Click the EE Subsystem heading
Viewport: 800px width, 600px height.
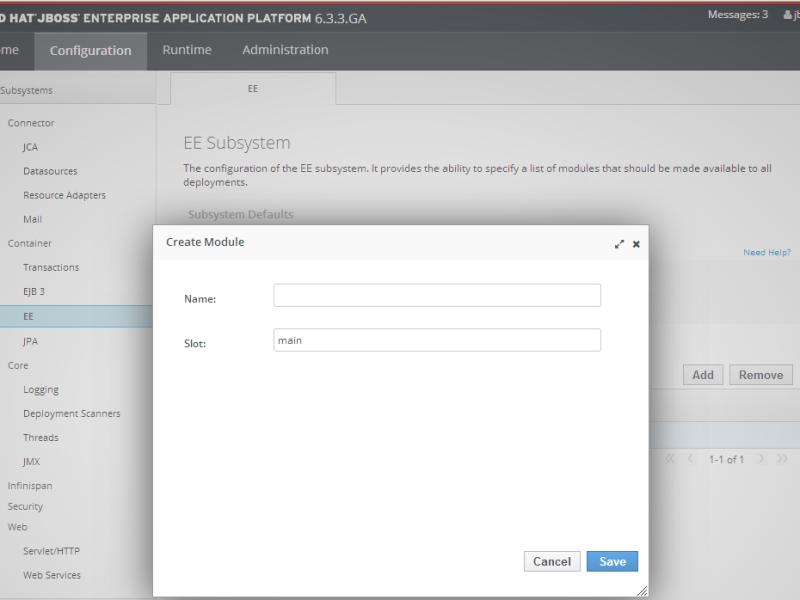coord(237,143)
